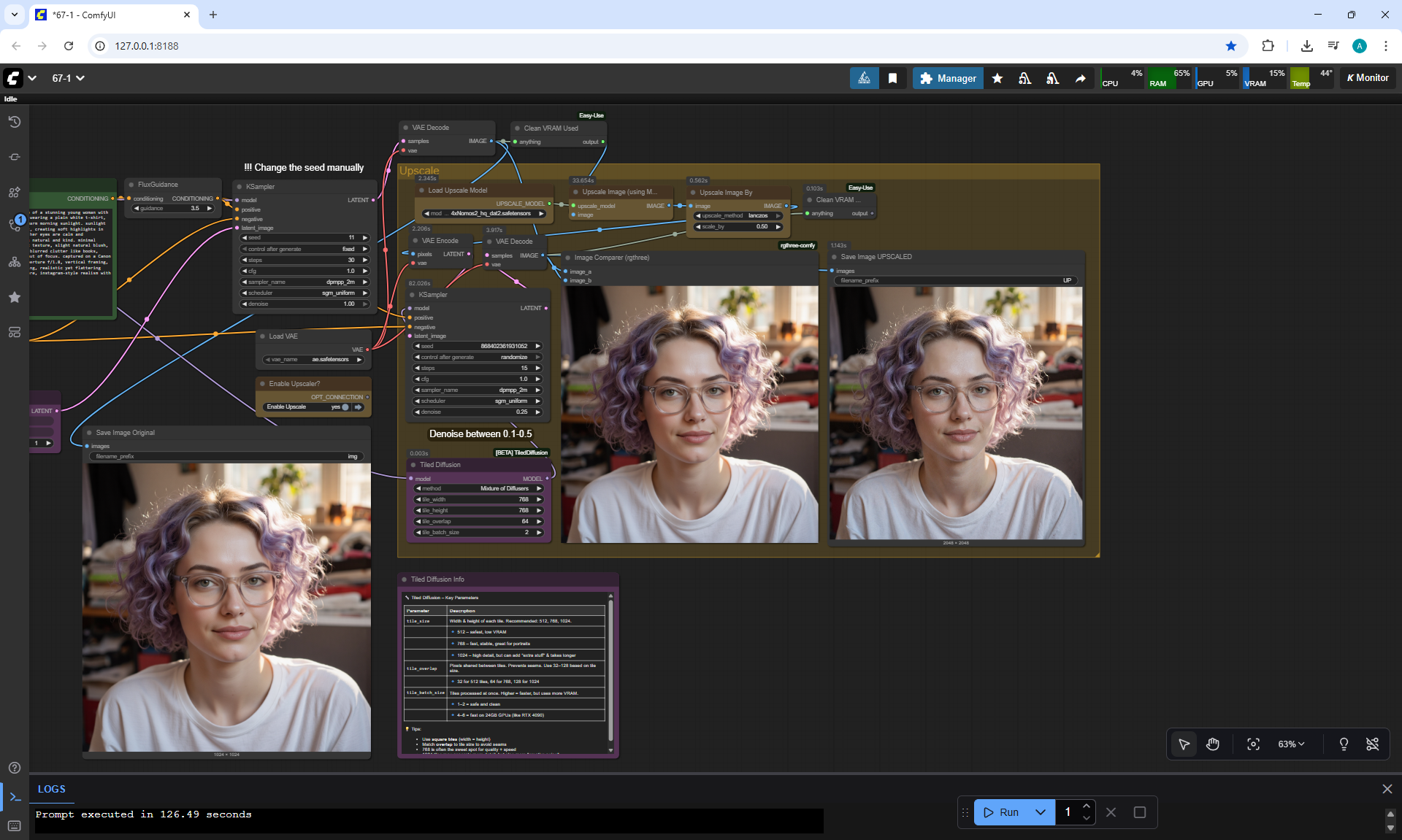
Task: Click the denoise 0.25 value slider
Action: (478, 412)
